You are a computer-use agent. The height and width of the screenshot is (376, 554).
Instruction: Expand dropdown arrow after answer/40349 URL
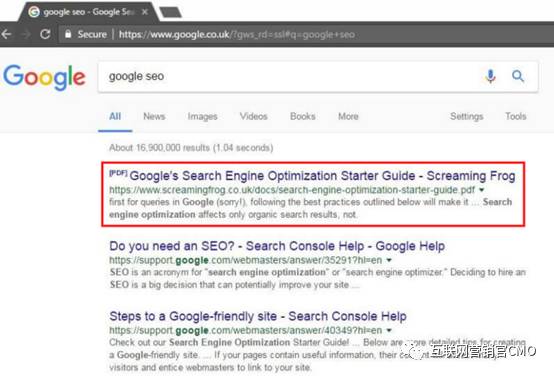coord(389,331)
